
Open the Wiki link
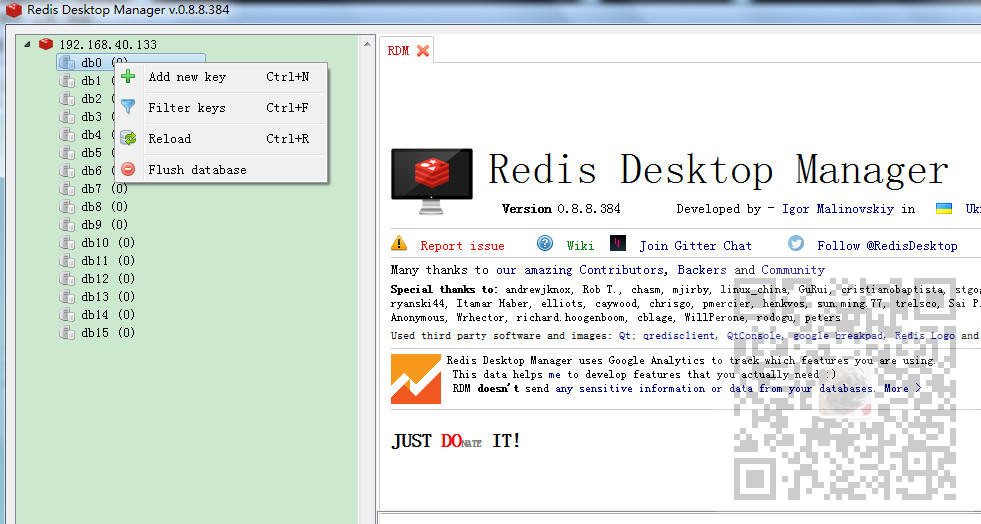pos(580,246)
